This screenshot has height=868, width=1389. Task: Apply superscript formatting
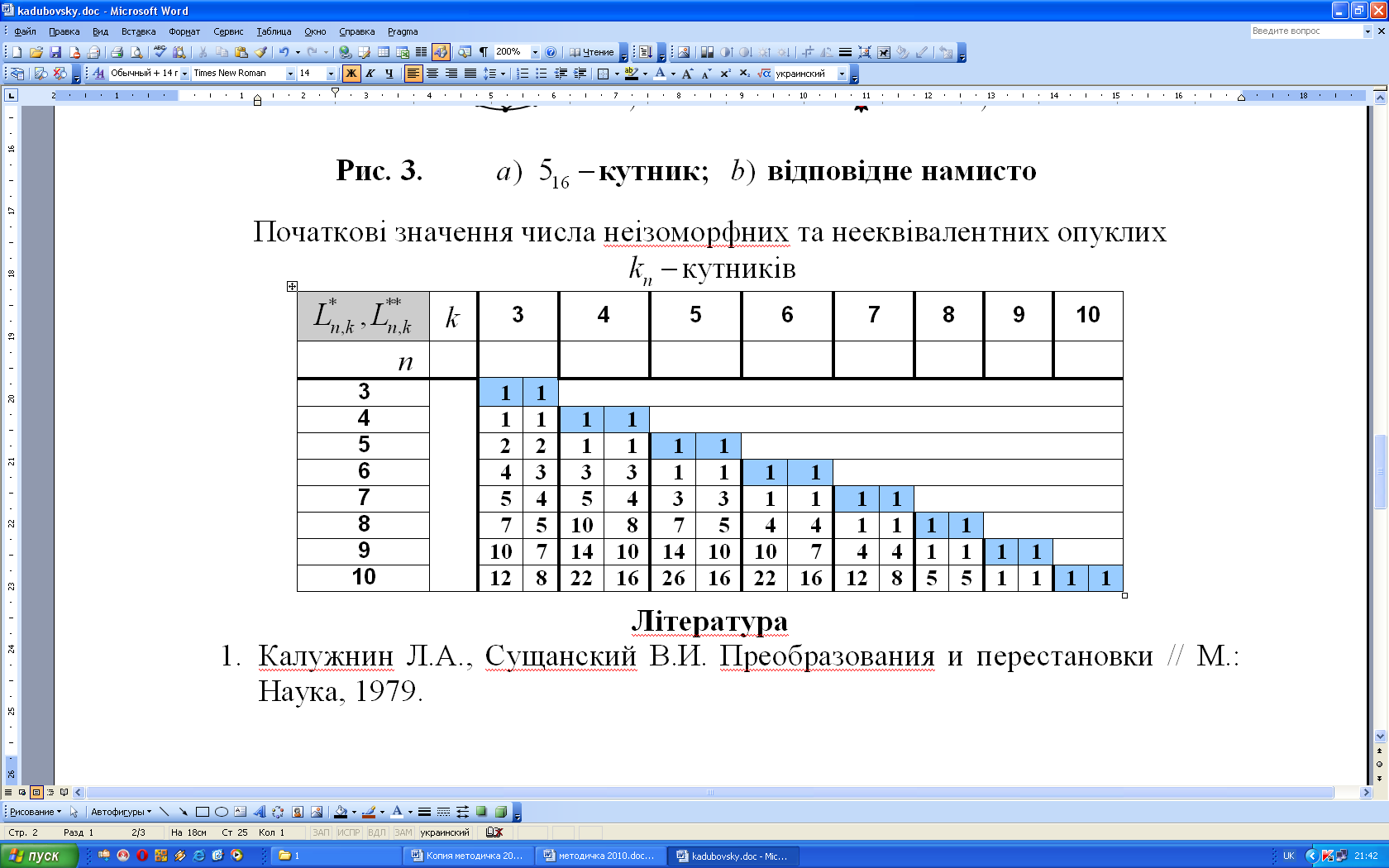(x=725, y=74)
